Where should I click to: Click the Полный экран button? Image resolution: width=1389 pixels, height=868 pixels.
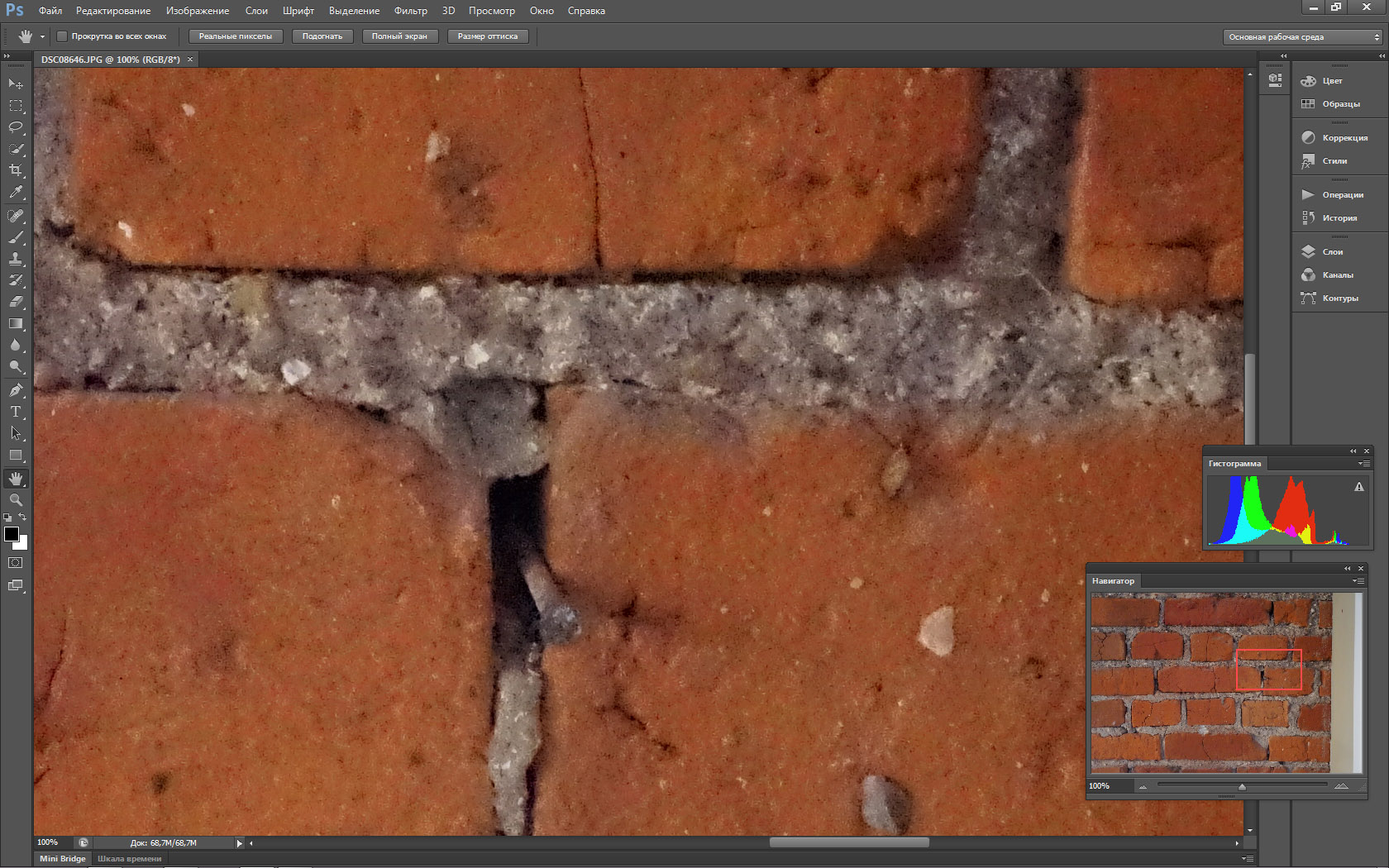click(x=399, y=36)
